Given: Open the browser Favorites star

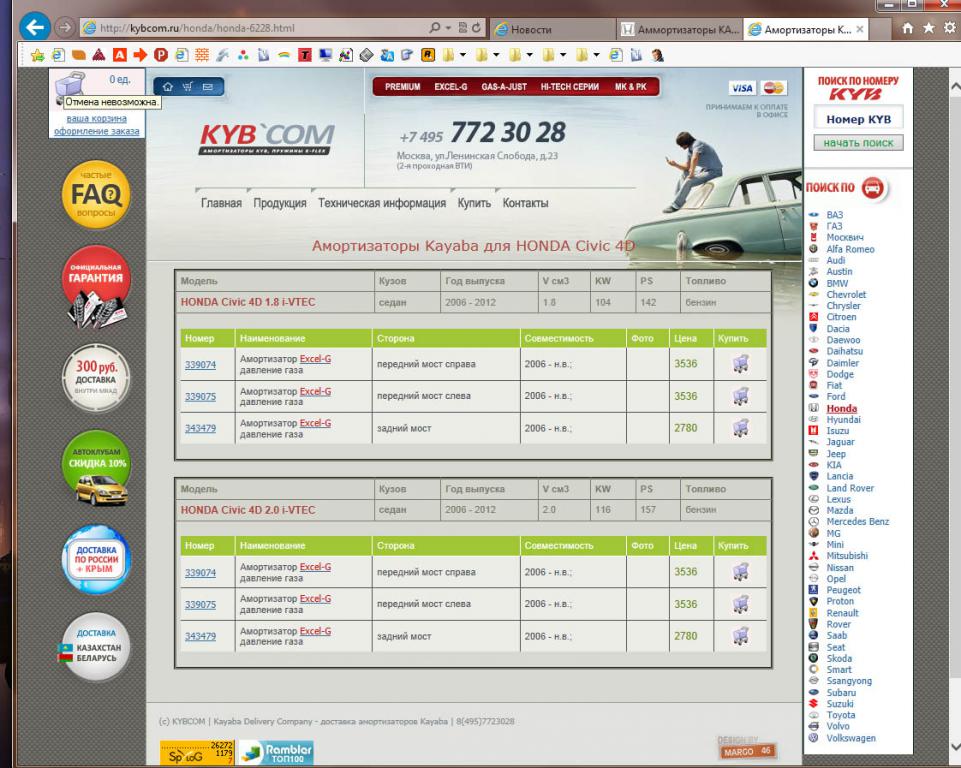Looking at the screenshot, I should pyautogui.click(x=929, y=28).
